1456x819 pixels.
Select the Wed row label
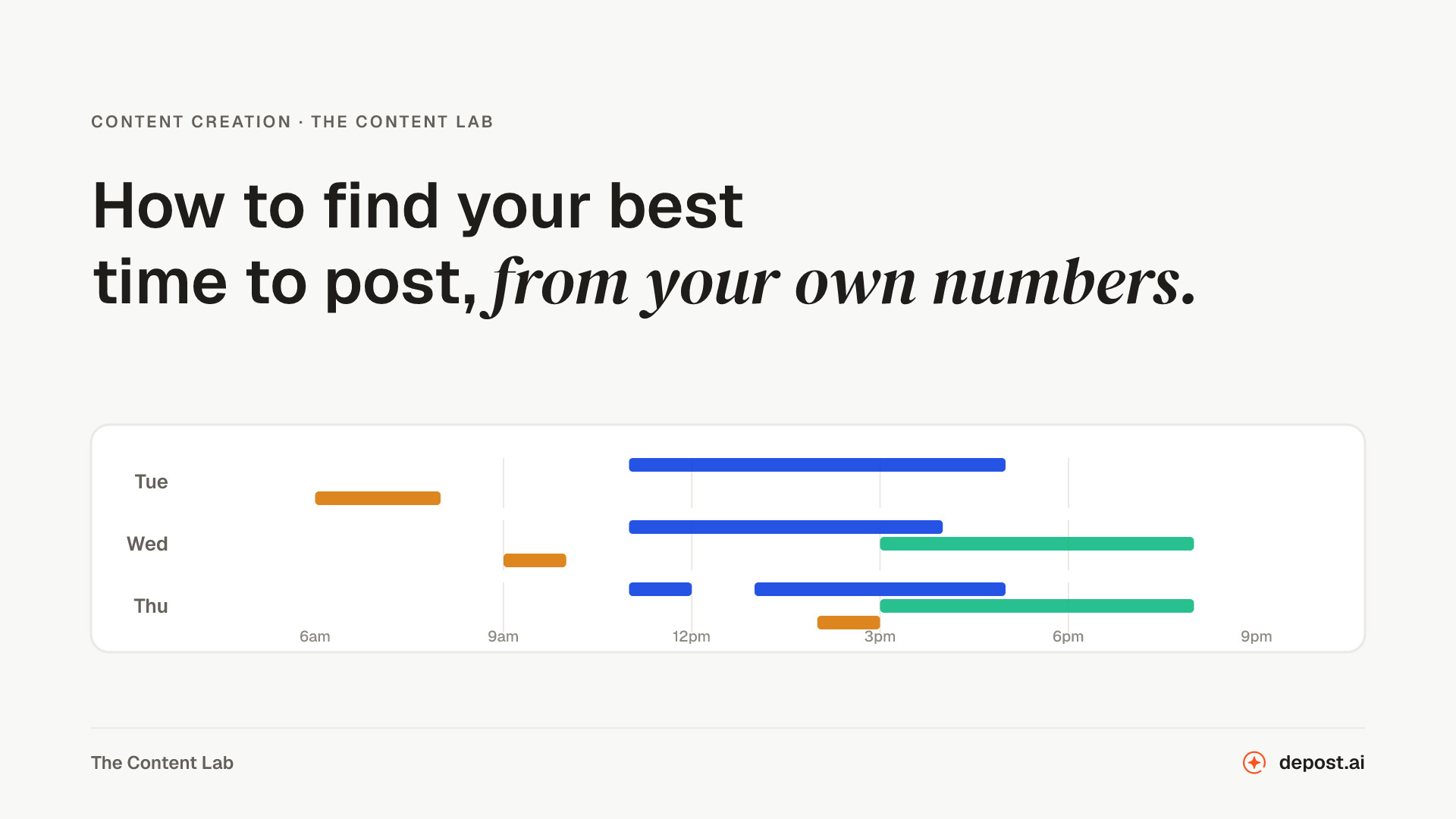click(147, 544)
